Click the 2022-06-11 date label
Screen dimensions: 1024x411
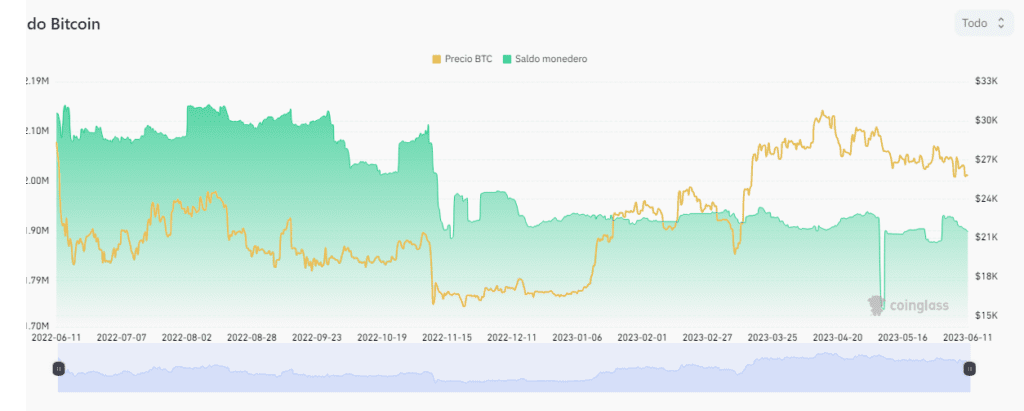point(56,338)
